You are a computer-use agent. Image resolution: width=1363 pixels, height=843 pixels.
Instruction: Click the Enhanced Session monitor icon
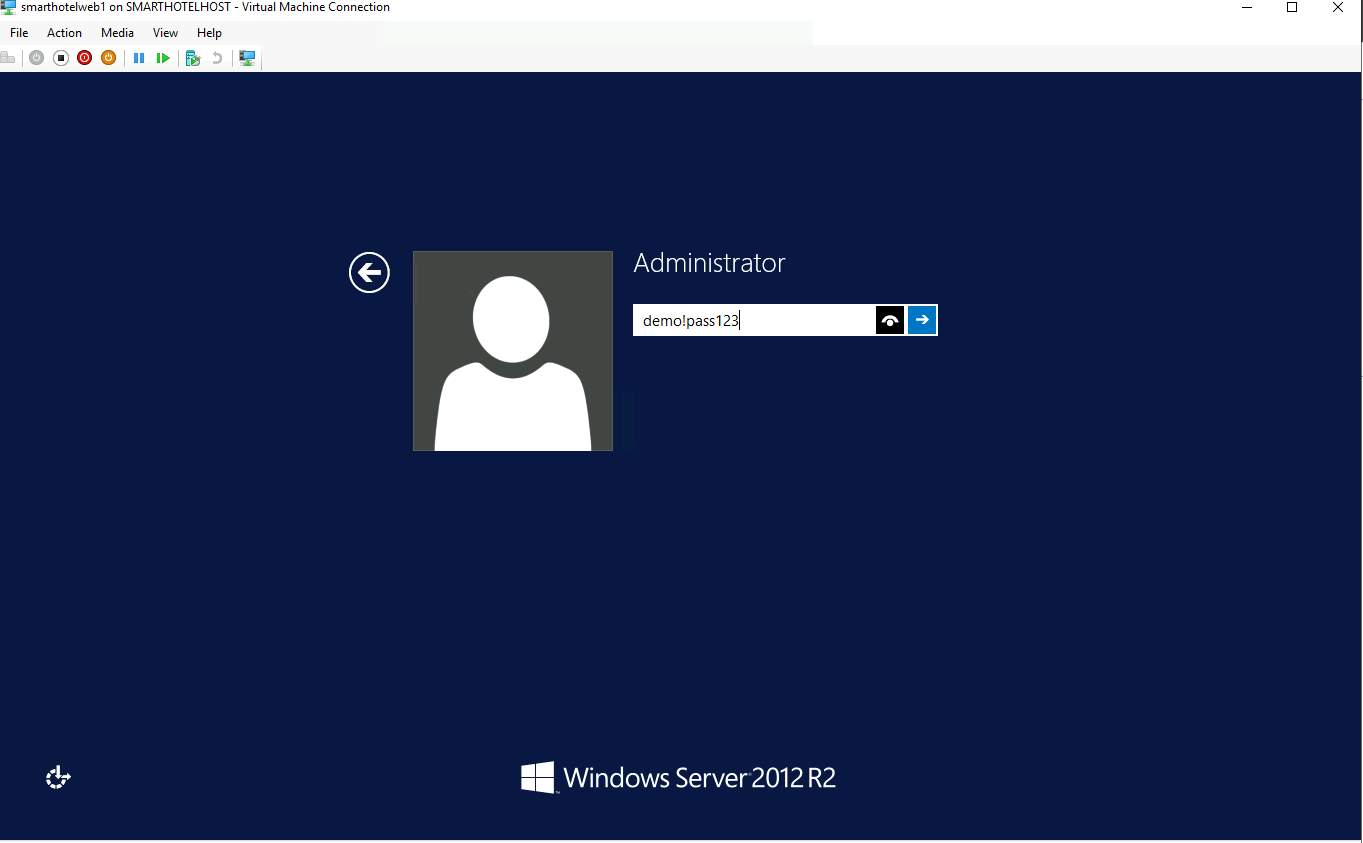pos(247,58)
